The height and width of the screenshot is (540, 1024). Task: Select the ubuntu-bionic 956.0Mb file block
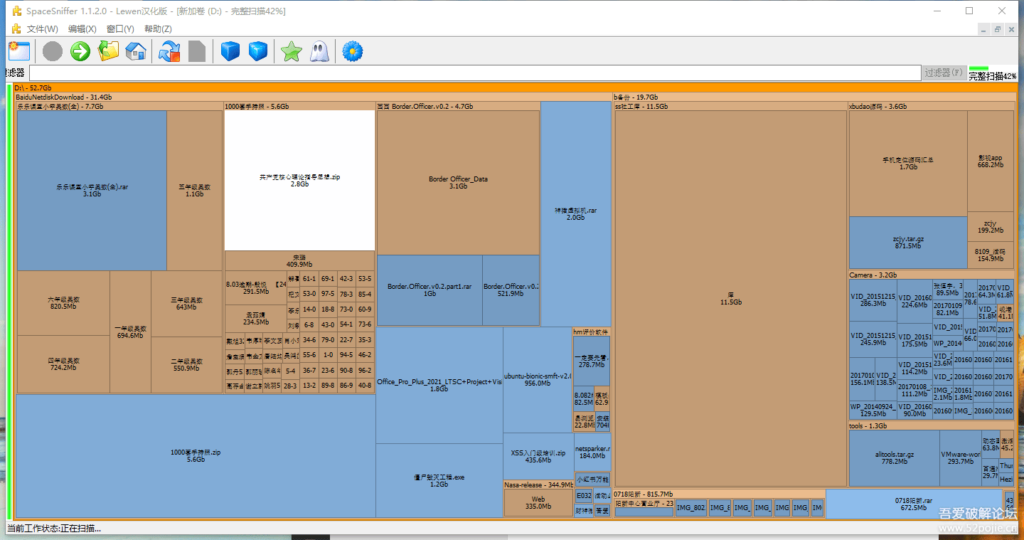pos(538,379)
